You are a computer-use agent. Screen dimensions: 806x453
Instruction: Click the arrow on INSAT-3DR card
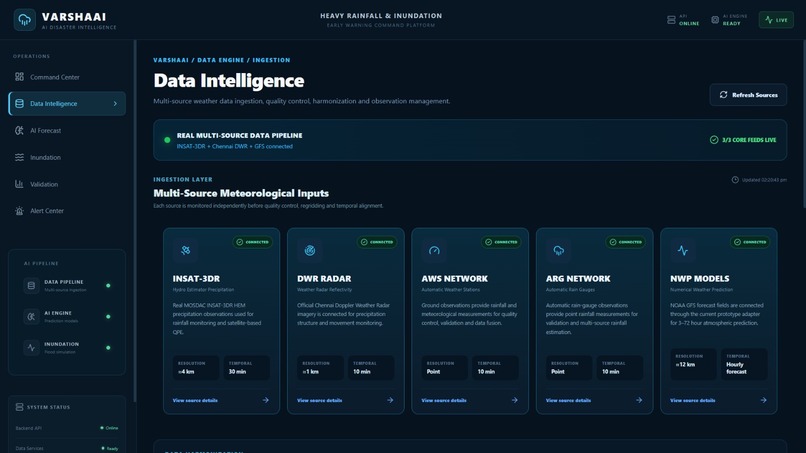(265, 400)
